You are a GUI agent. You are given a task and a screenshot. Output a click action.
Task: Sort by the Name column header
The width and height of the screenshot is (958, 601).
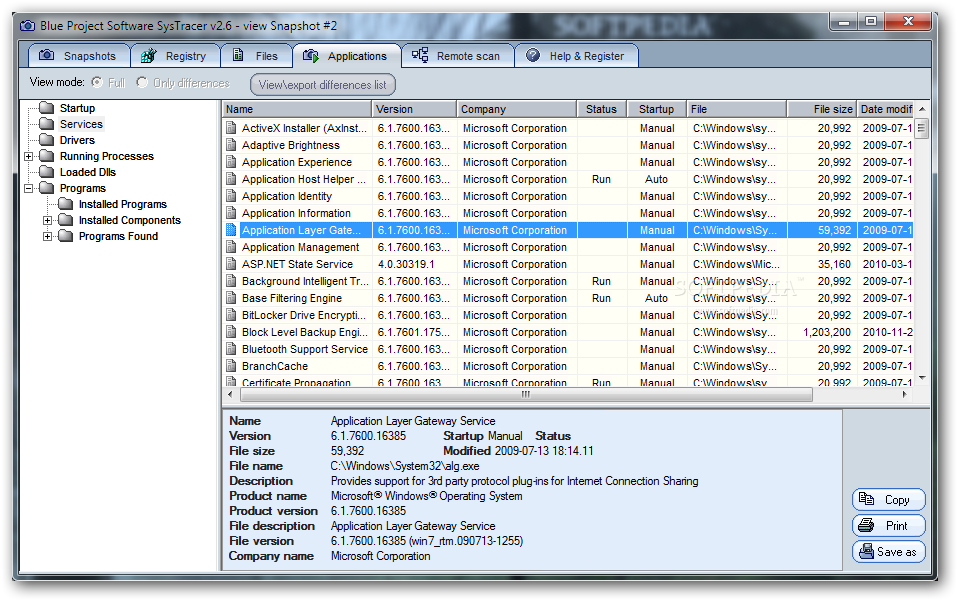[297, 109]
